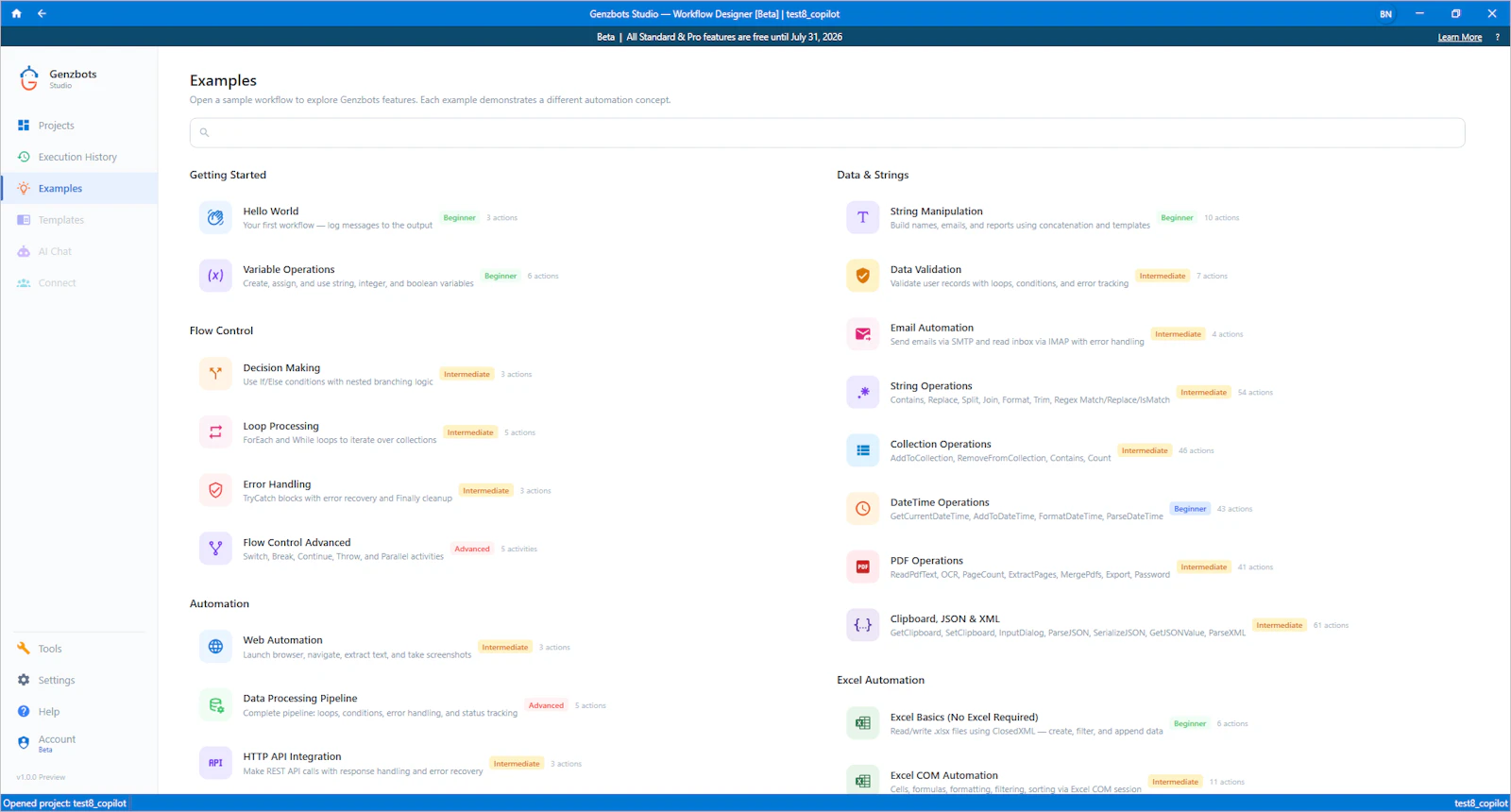Open the Data Validation shield icon
Screen dimensions: 1511x812
coord(862,276)
